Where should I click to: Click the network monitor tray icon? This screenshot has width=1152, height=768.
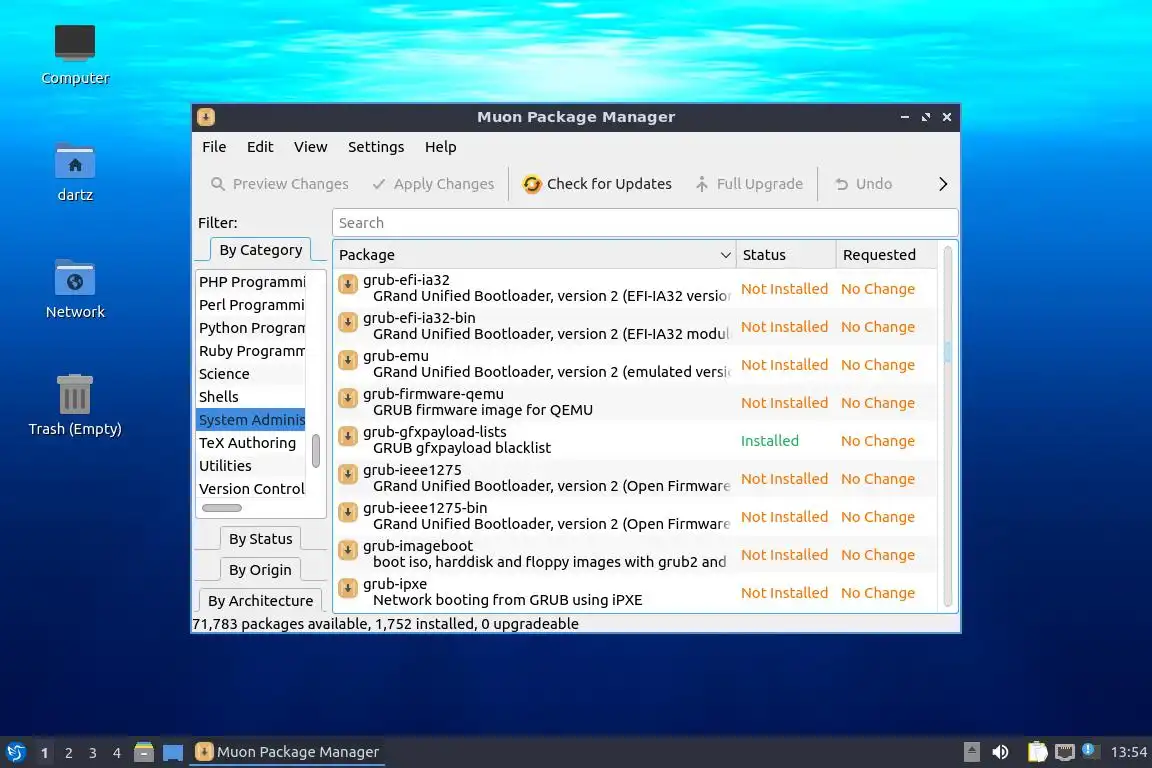click(1065, 752)
